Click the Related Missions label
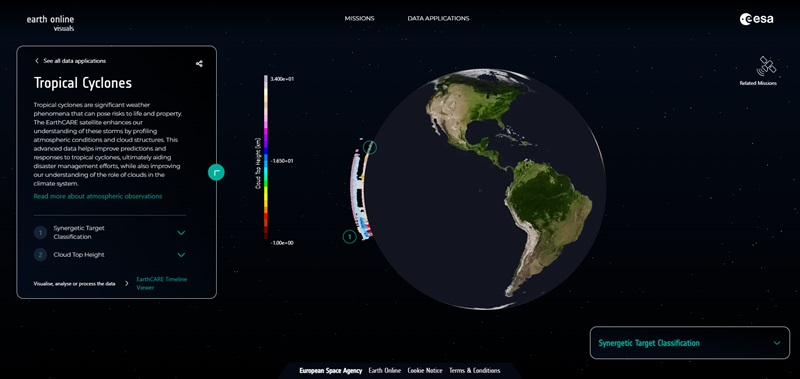 click(758, 83)
